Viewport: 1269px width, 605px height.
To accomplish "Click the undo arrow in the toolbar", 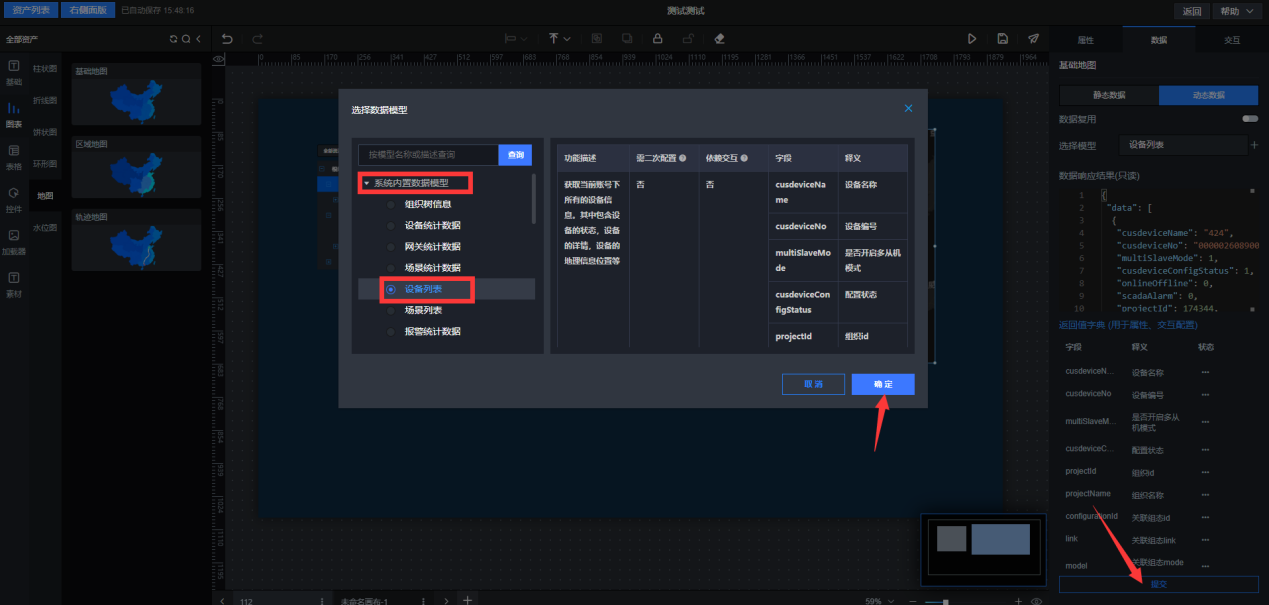I will [x=228, y=39].
